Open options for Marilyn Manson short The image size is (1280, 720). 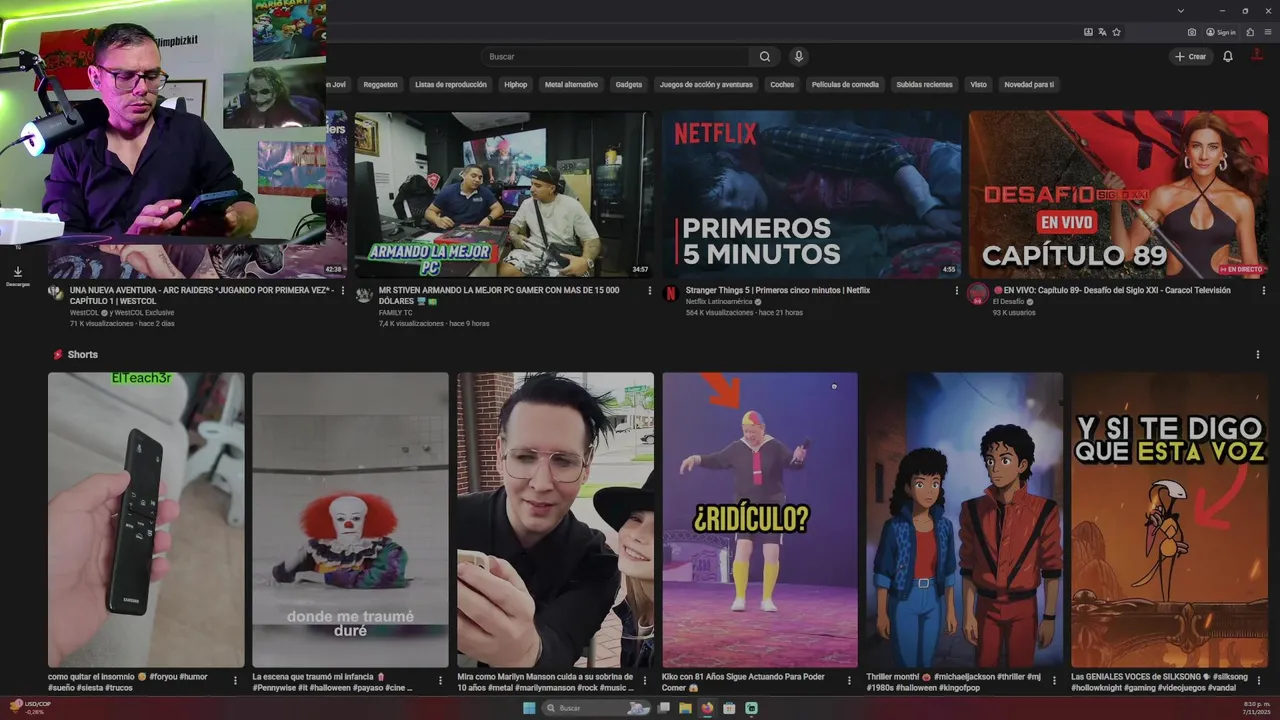coord(645,681)
